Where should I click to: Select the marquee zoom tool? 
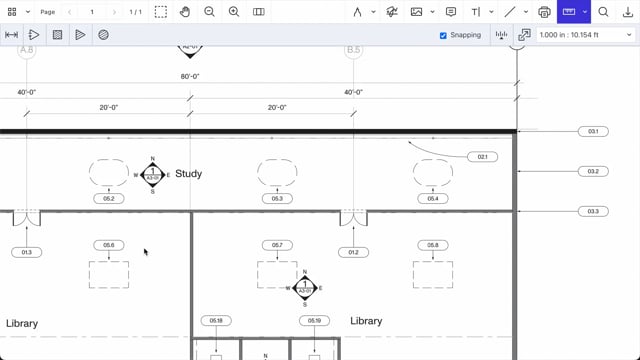[161, 12]
